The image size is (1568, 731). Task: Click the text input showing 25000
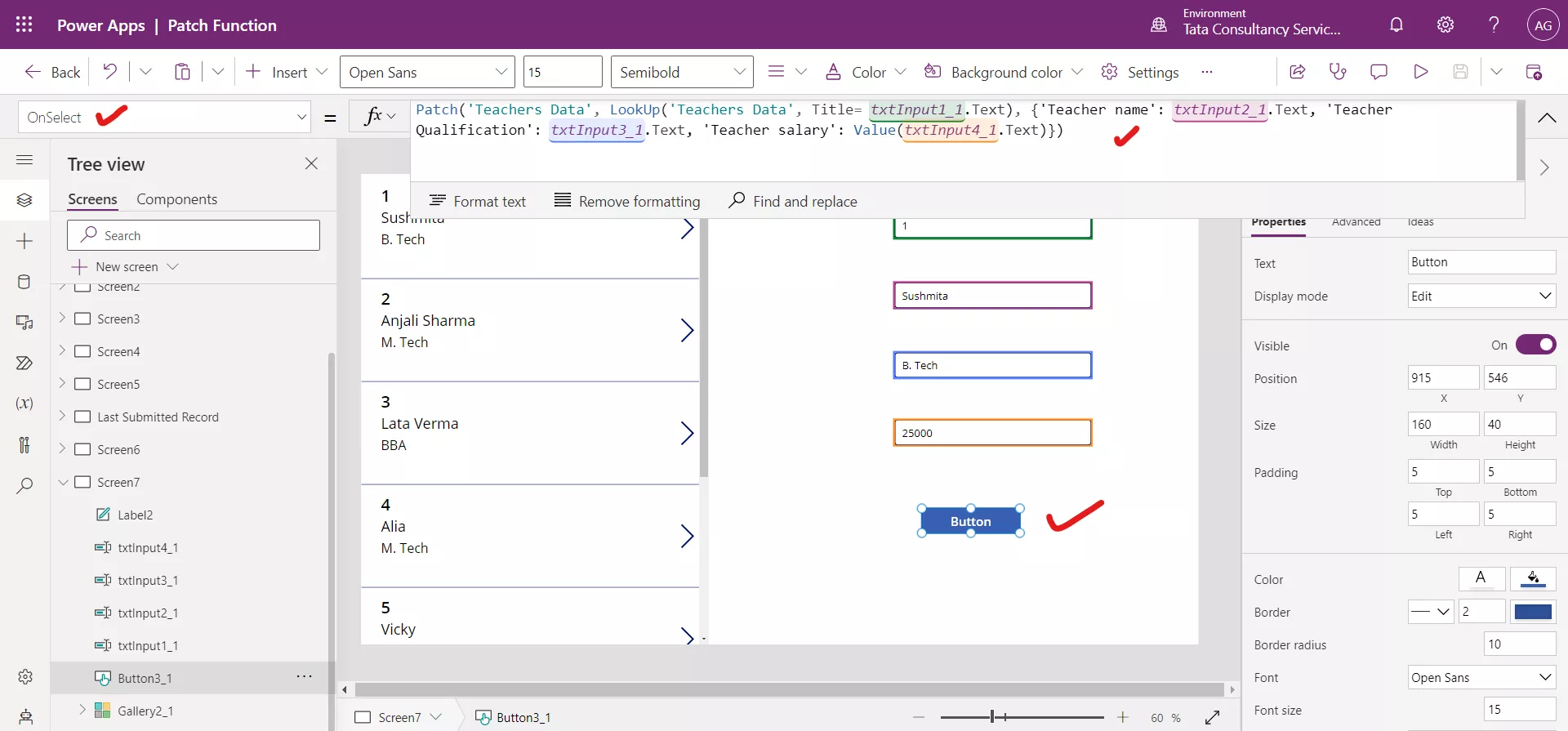click(x=992, y=433)
